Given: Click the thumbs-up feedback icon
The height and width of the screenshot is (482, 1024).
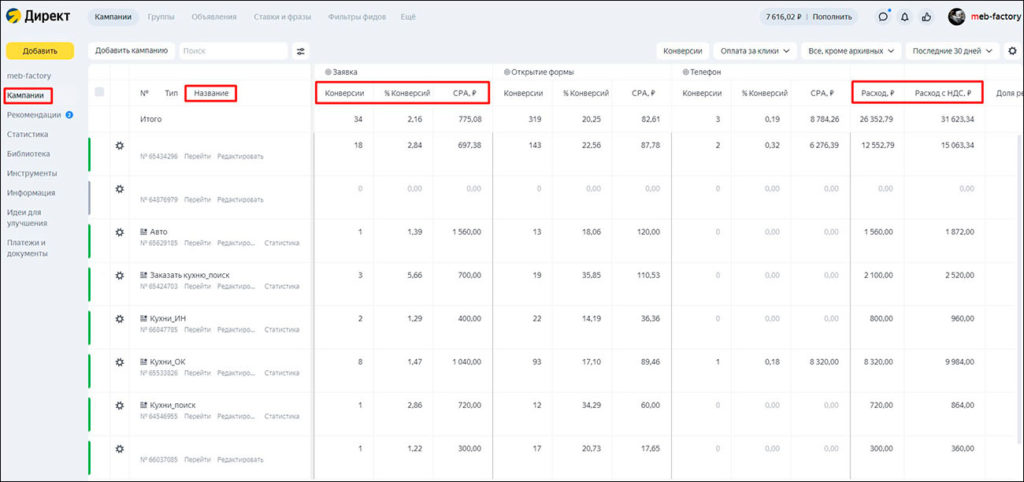Looking at the screenshot, I should (x=926, y=17).
